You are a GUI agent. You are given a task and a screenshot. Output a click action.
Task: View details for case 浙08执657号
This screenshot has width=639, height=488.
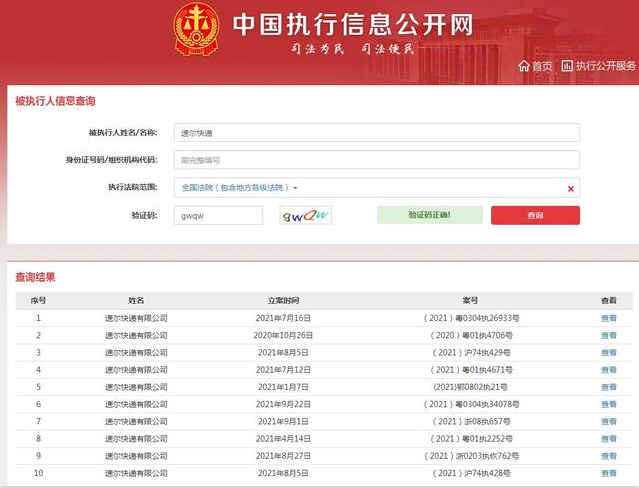click(x=608, y=421)
